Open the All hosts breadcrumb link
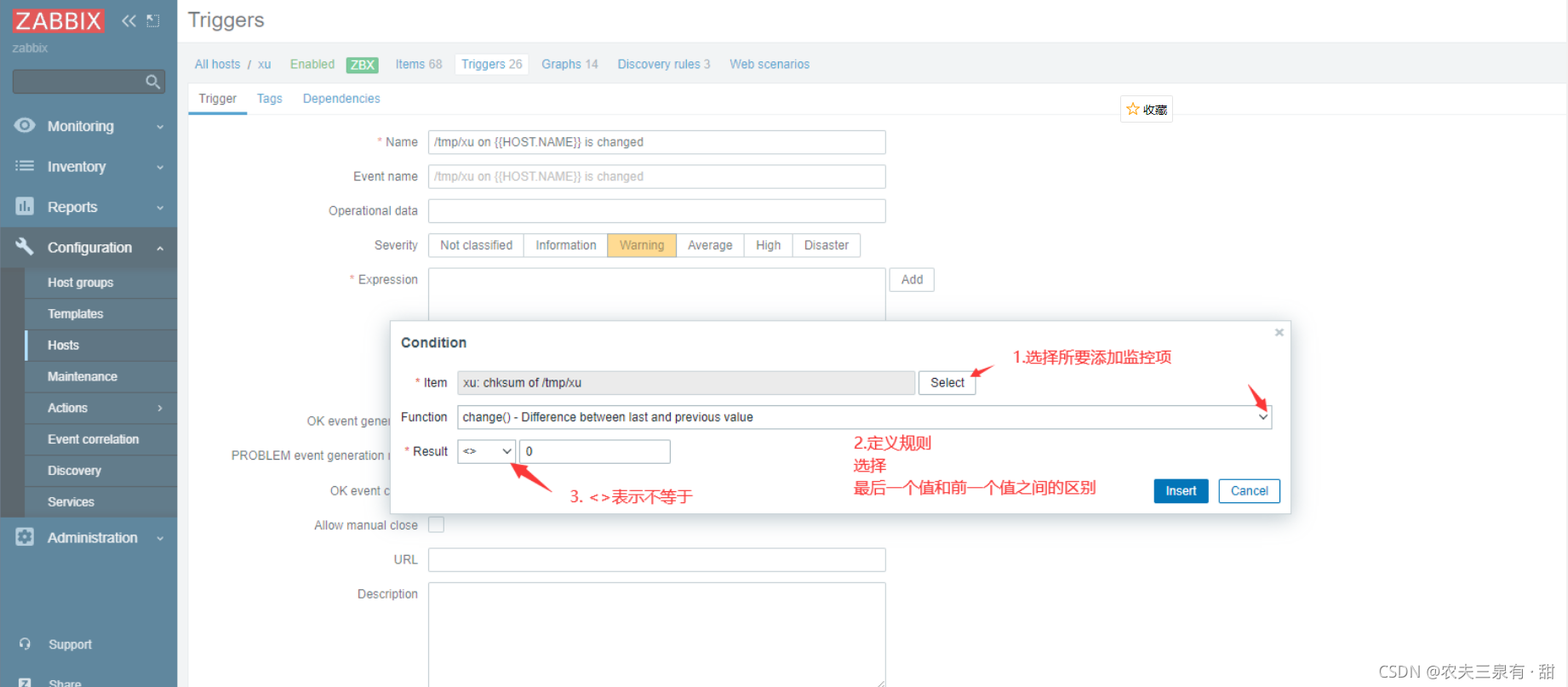1568x687 pixels. click(x=217, y=65)
